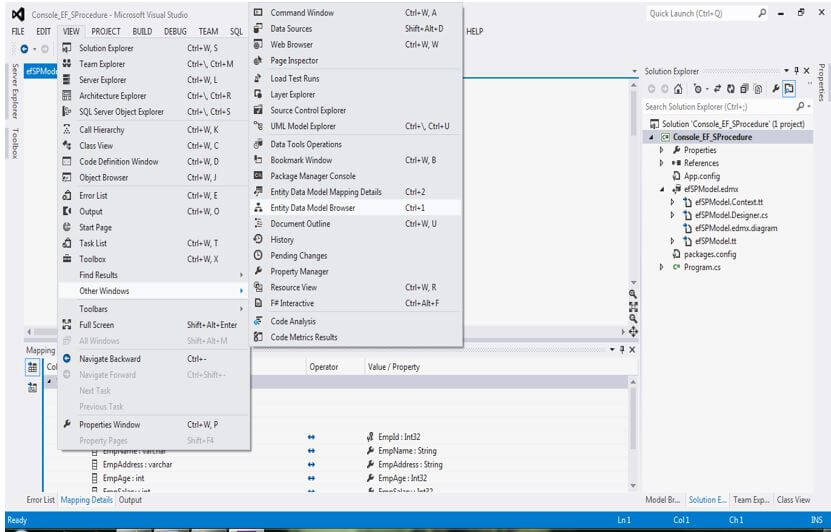The width and height of the screenshot is (831, 532).
Task: Open the PROJECT menu in the menu bar
Action: 105,31
